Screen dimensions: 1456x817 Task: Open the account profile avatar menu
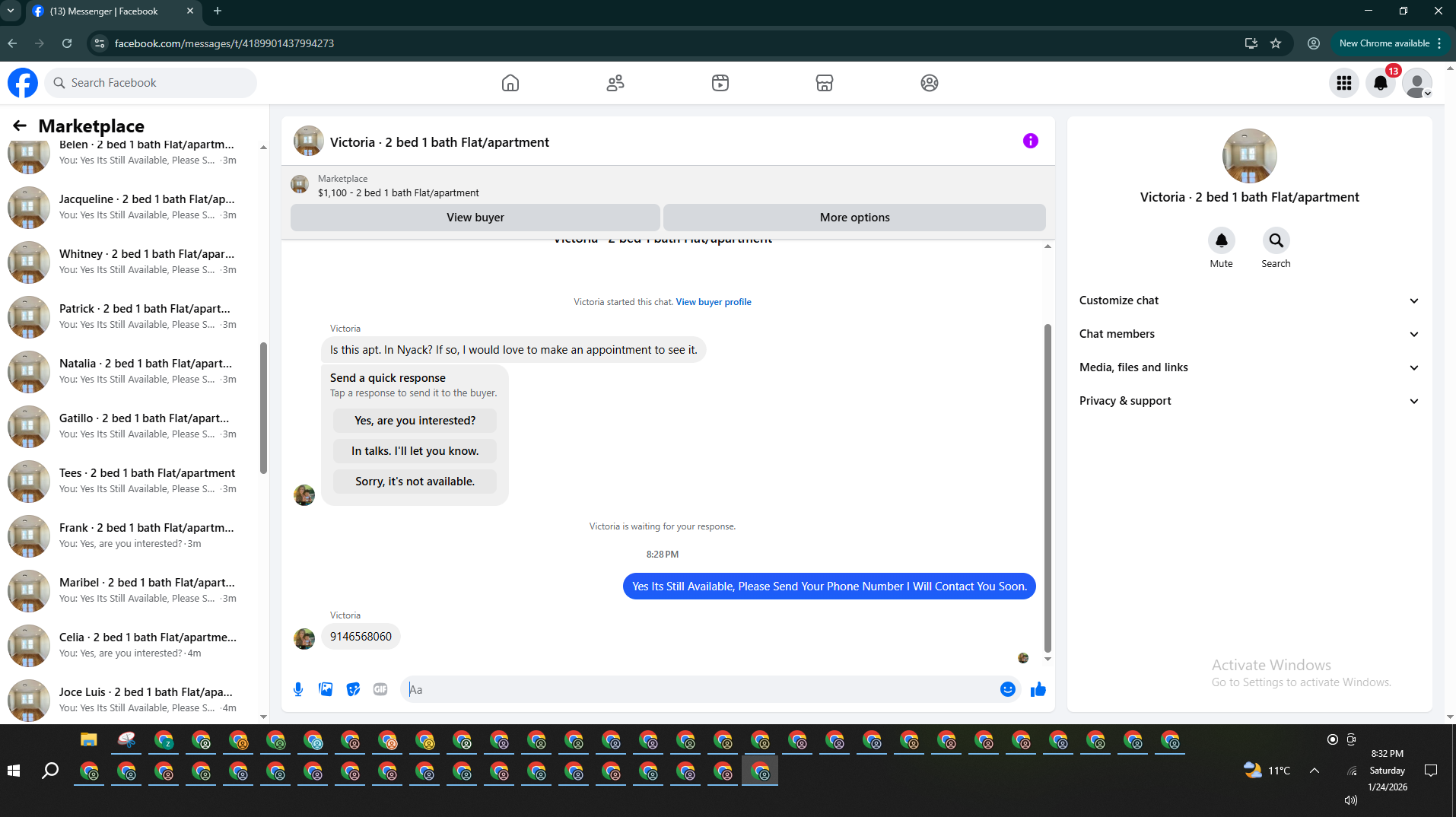(x=1417, y=83)
